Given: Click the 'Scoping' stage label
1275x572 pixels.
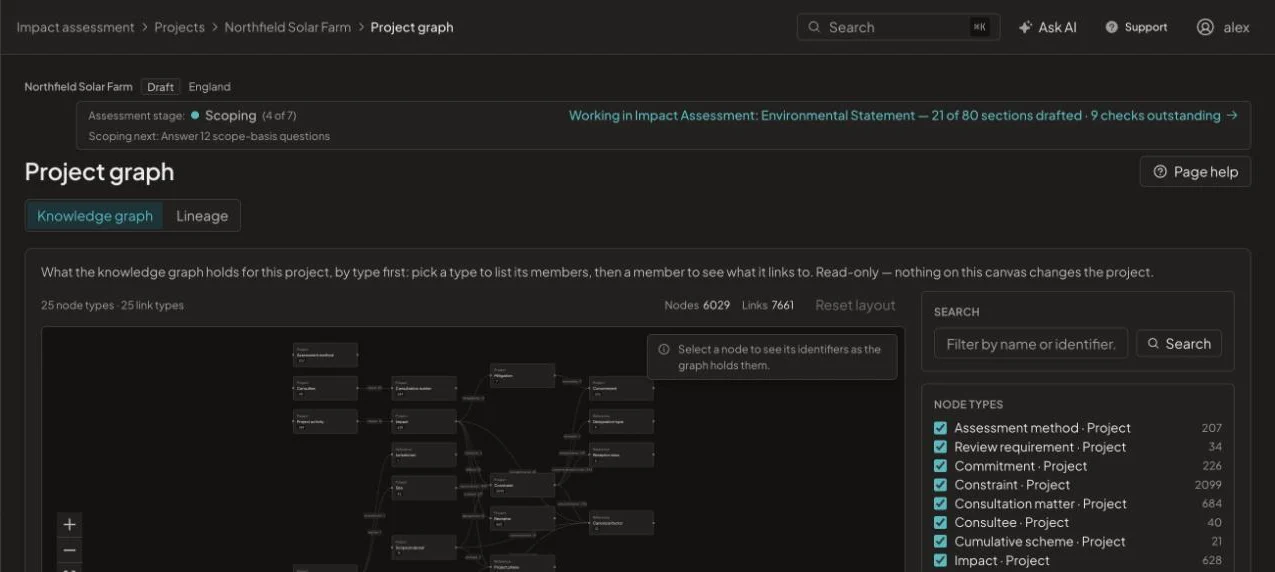Looking at the screenshot, I should [x=231, y=116].
